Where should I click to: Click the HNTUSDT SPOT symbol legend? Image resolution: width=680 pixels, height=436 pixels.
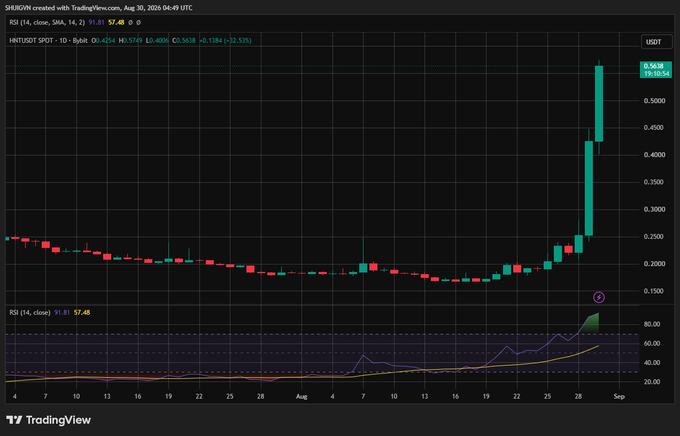(x=48, y=40)
